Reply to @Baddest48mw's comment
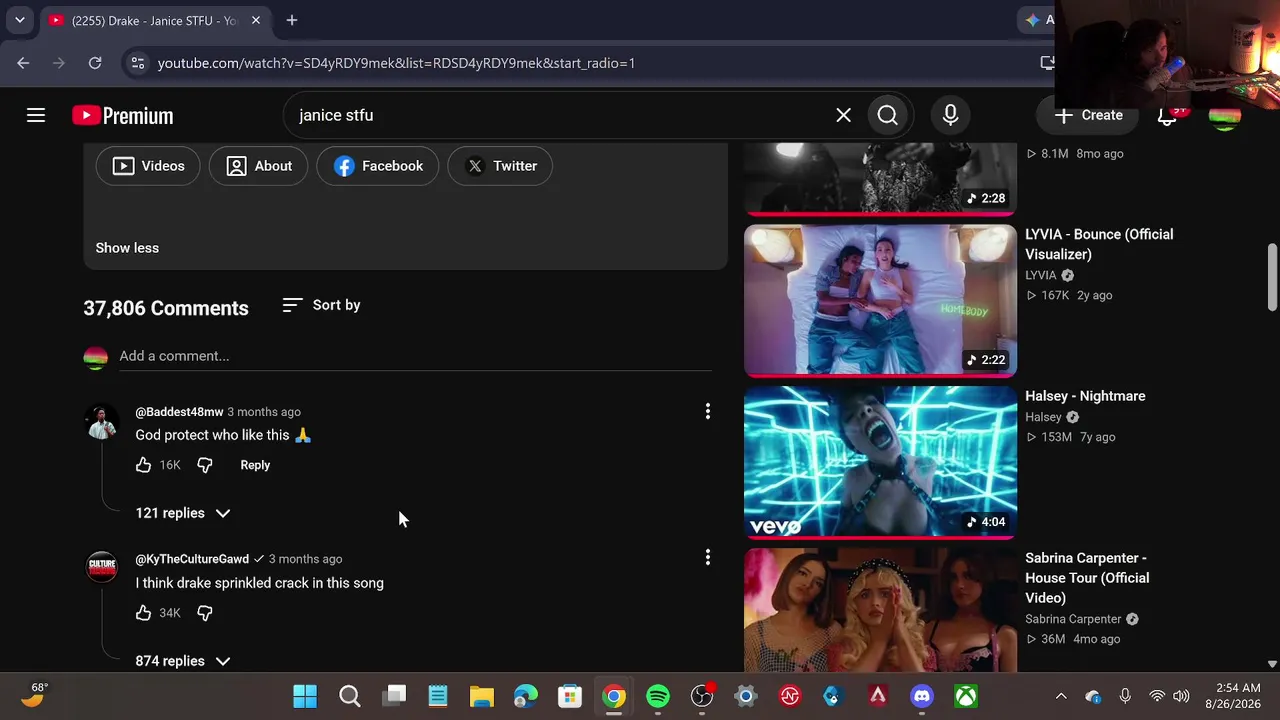The width and height of the screenshot is (1280, 720). (255, 465)
